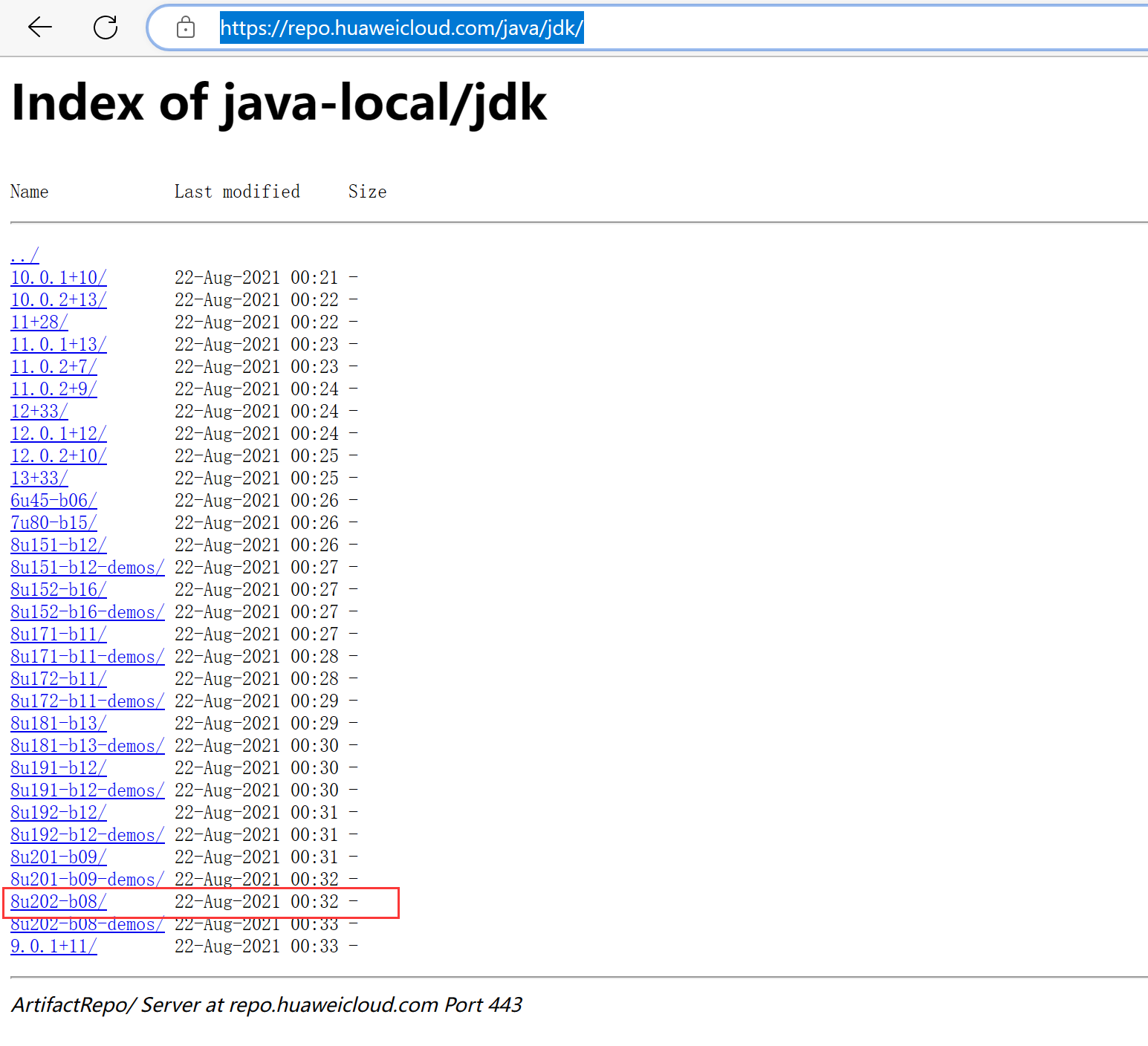The width and height of the screenshot is (1148, 1046).
Task: Open the 8u171-b11-demos/ folder
Action: 88,656
